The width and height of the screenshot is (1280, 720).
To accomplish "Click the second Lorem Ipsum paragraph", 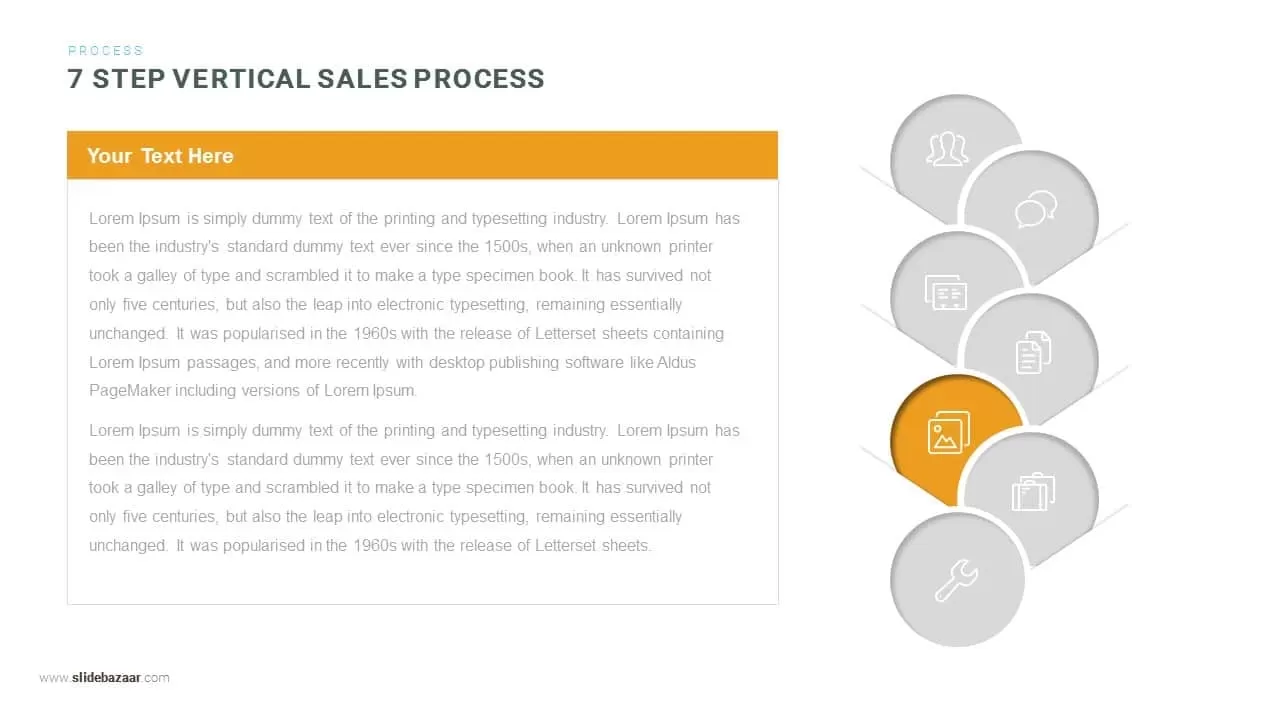I will (x=414, y=488).
